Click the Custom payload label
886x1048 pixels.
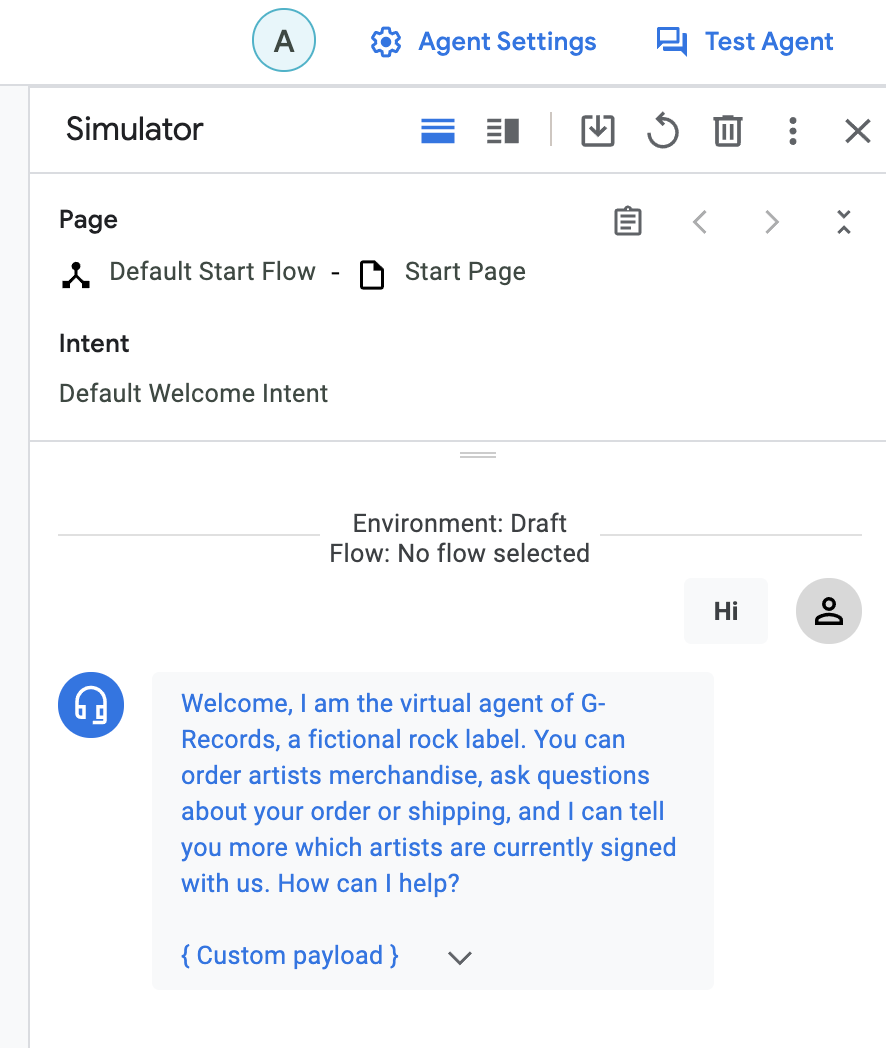290,956
